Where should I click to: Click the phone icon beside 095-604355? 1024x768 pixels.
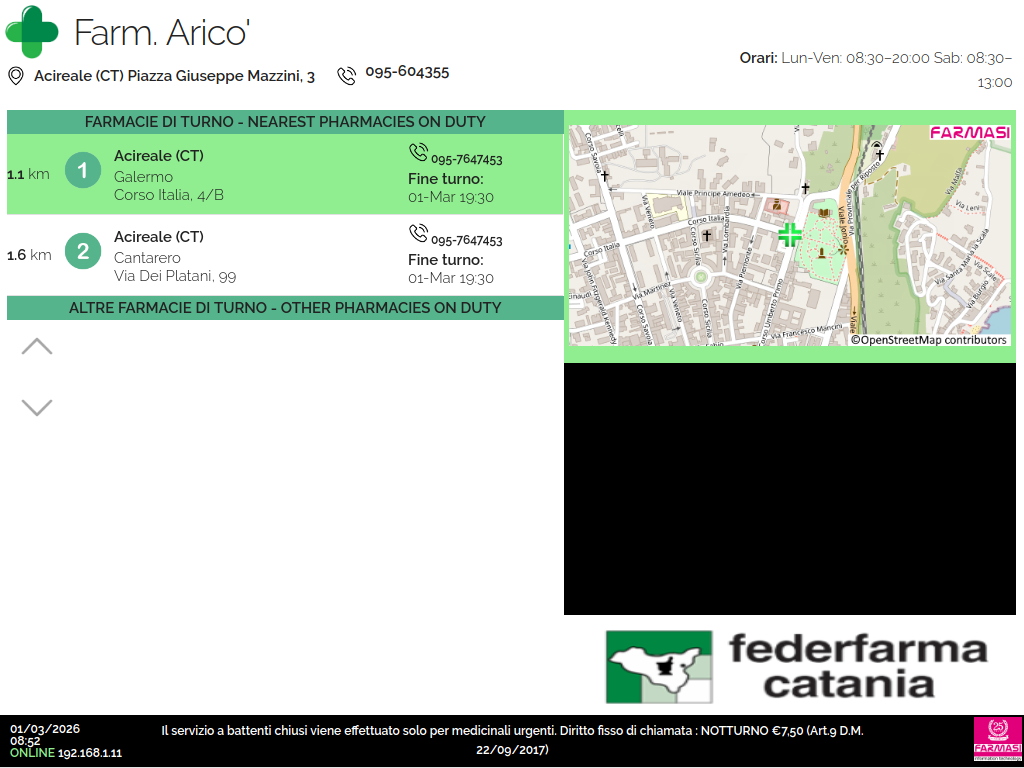346,76
